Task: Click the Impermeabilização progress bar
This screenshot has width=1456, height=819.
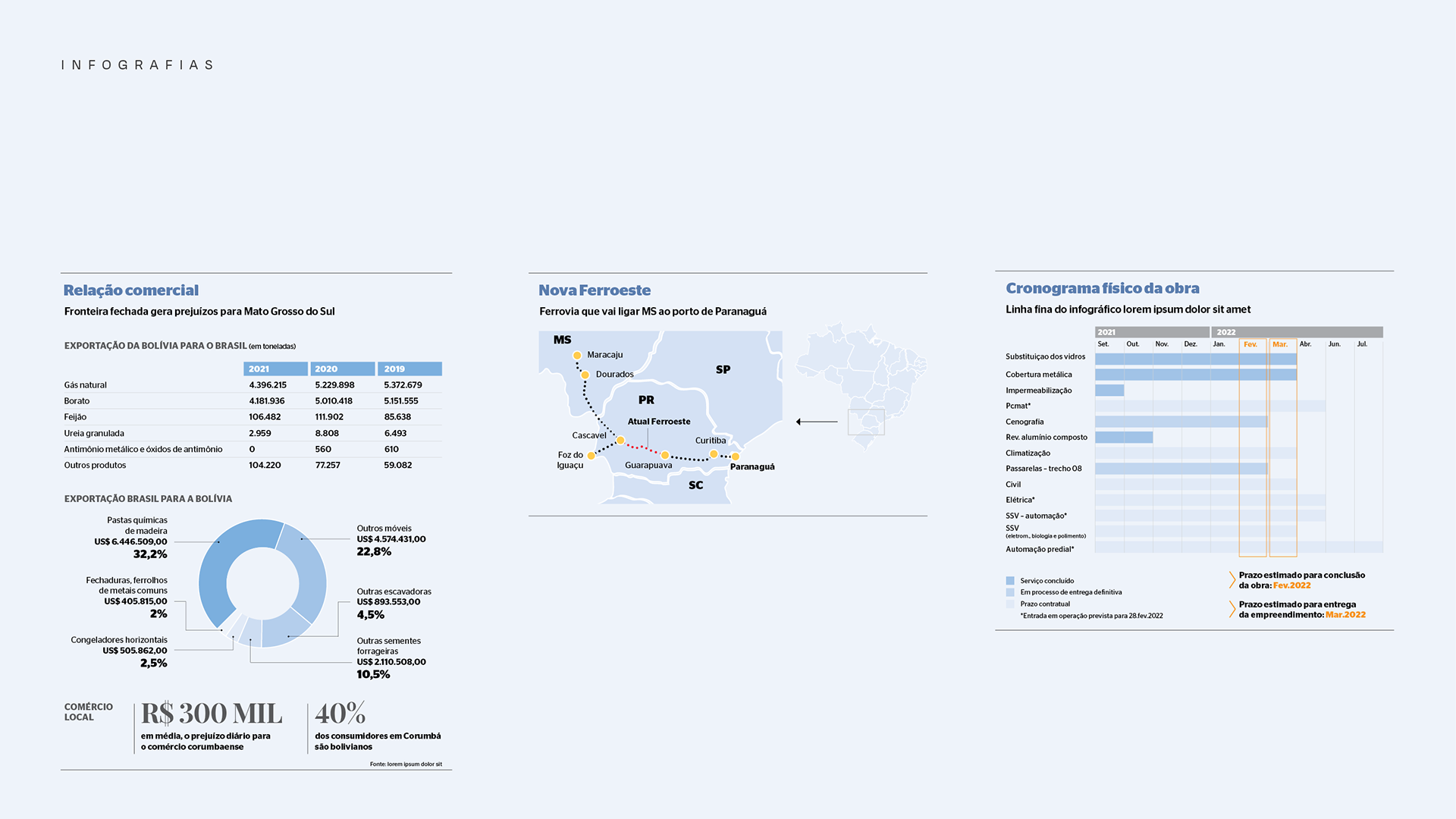Action: (x=1109, y=391)
